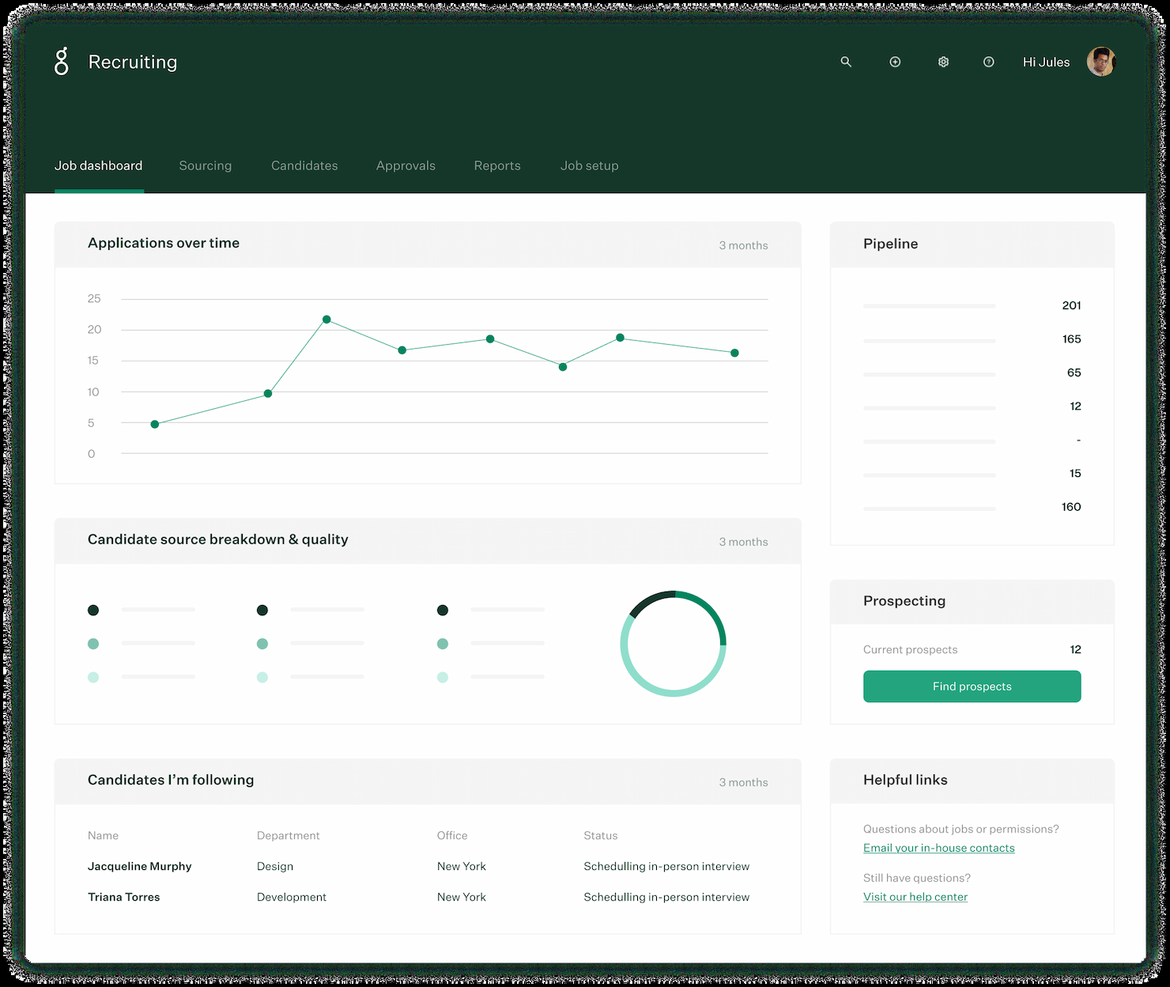Expand the Candidate source breakdown 3 months filter
This screenshot has height=987, width=1170.
(743, 542)
